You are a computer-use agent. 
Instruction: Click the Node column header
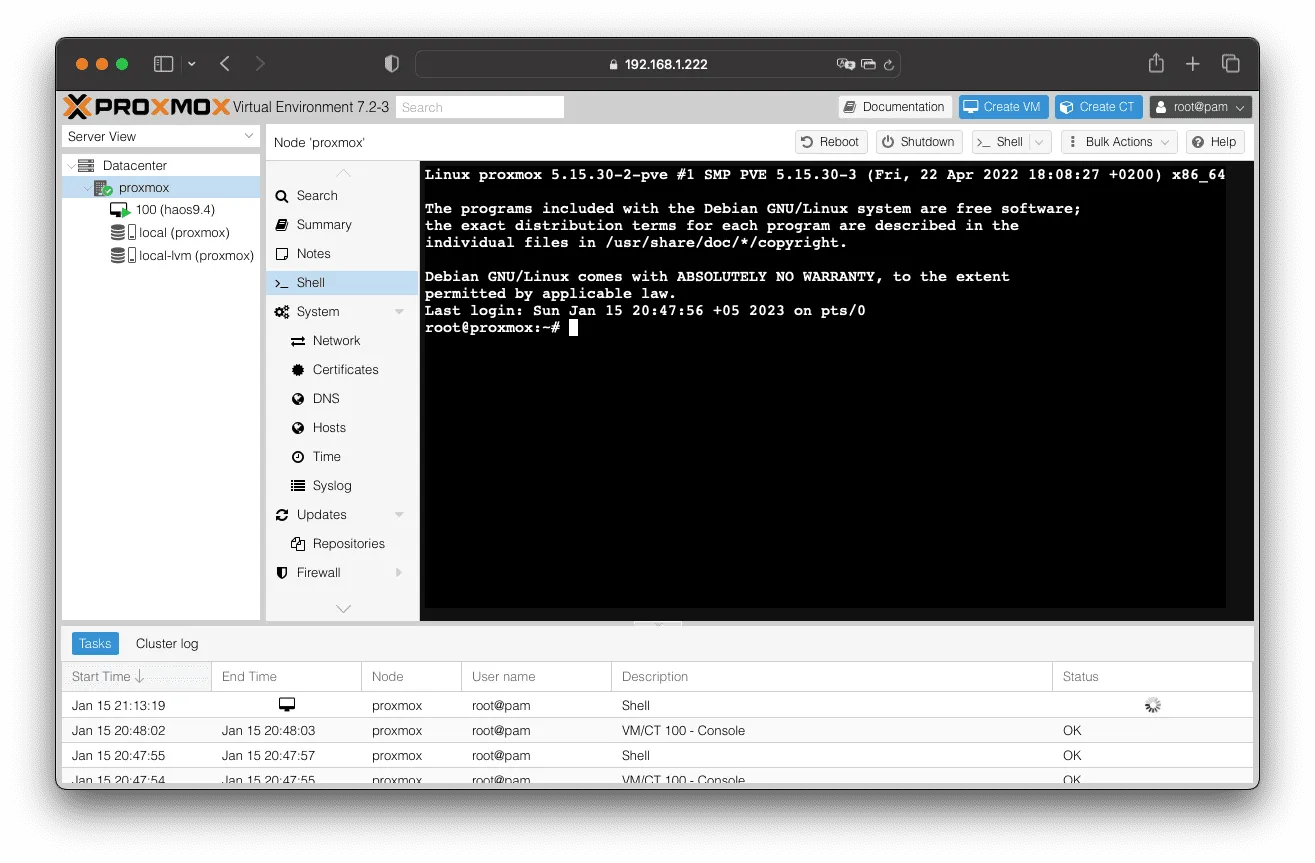[411, 677]
